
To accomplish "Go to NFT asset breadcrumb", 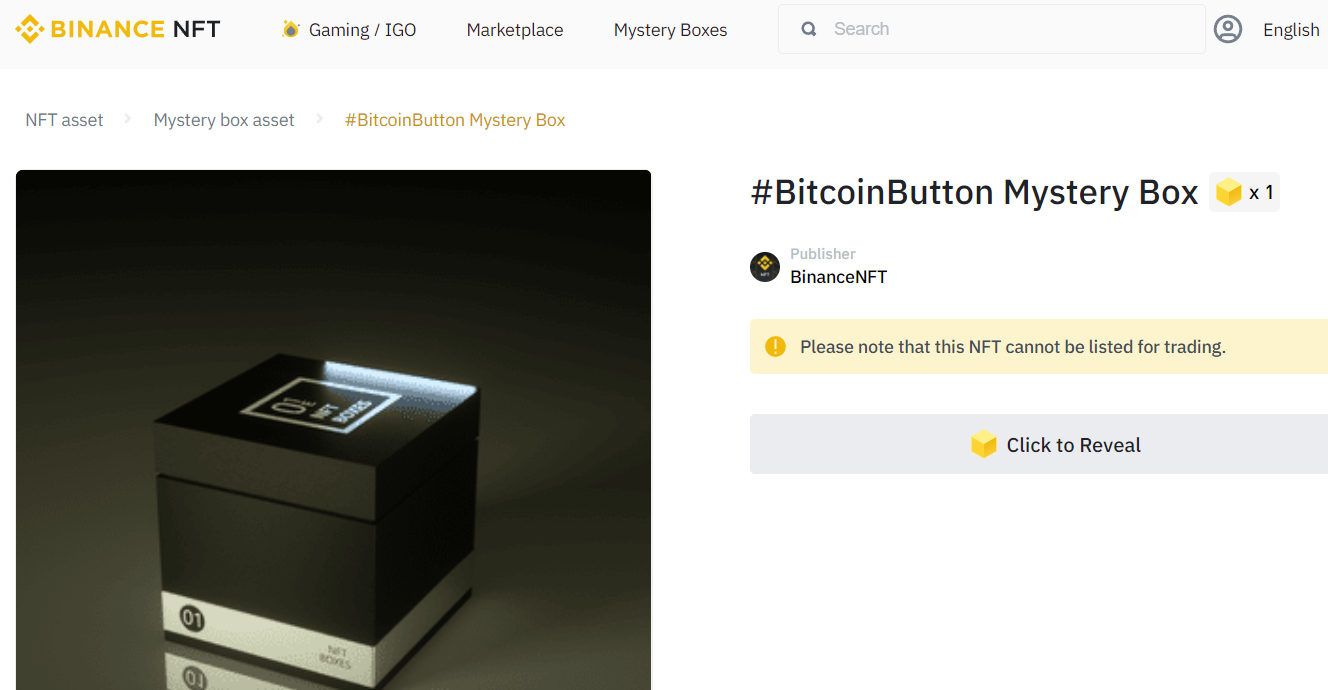I will point(64,120).
